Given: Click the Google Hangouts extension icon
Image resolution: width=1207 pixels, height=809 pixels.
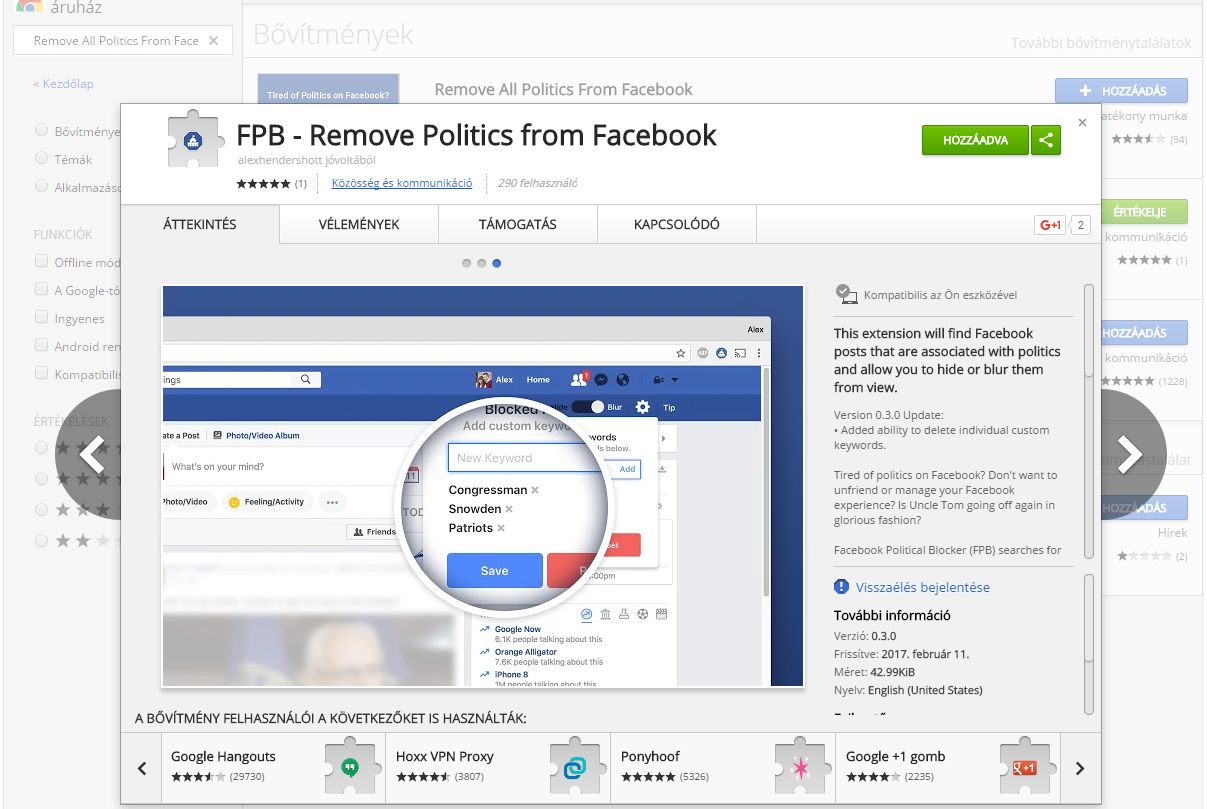Looking at the screenshot, I should coord(349,768).
